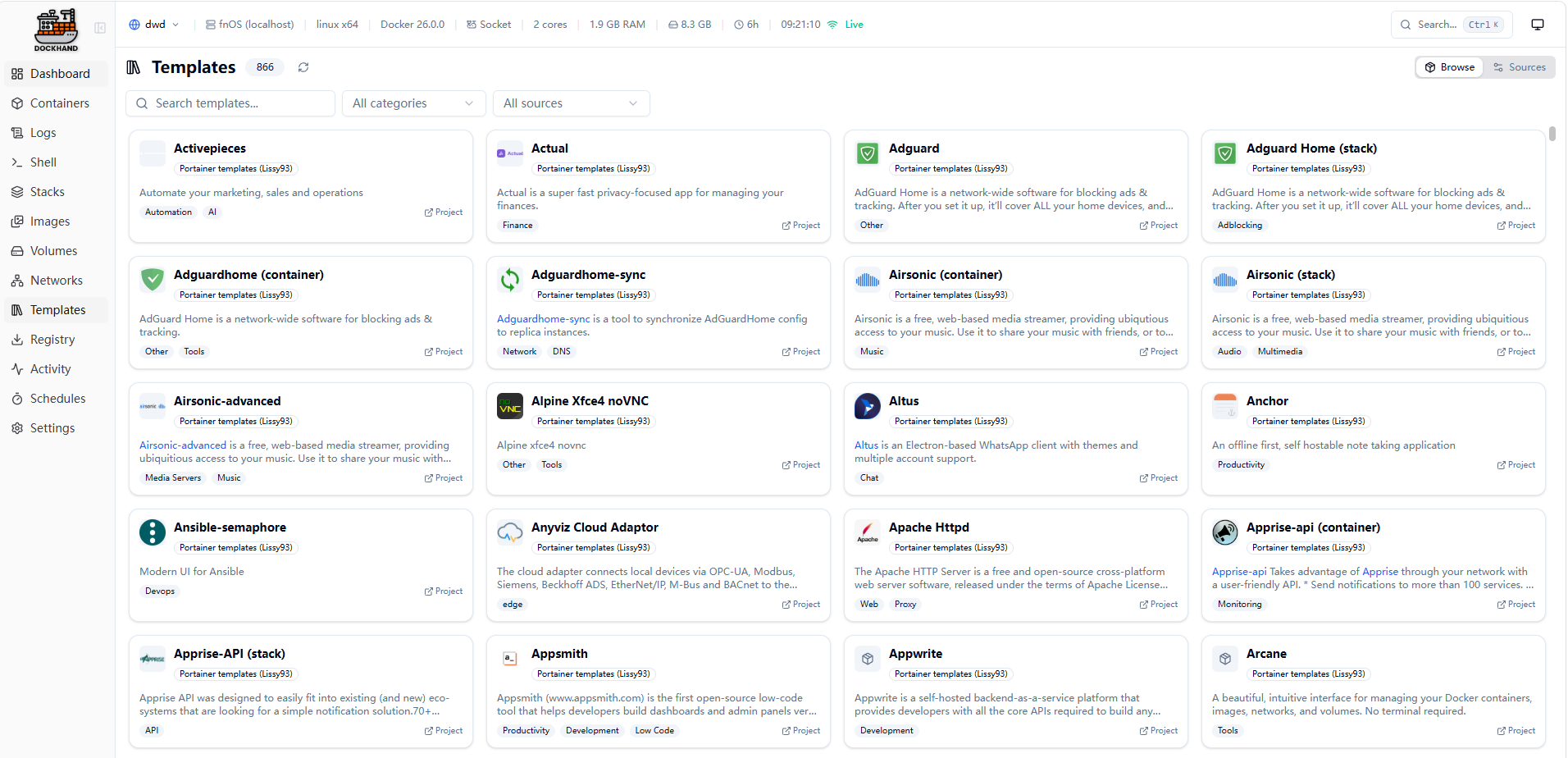The height and width of the screenshot is (758, 1568).
Task: Collapse the sidebar panel
Action: coord(100,28)
